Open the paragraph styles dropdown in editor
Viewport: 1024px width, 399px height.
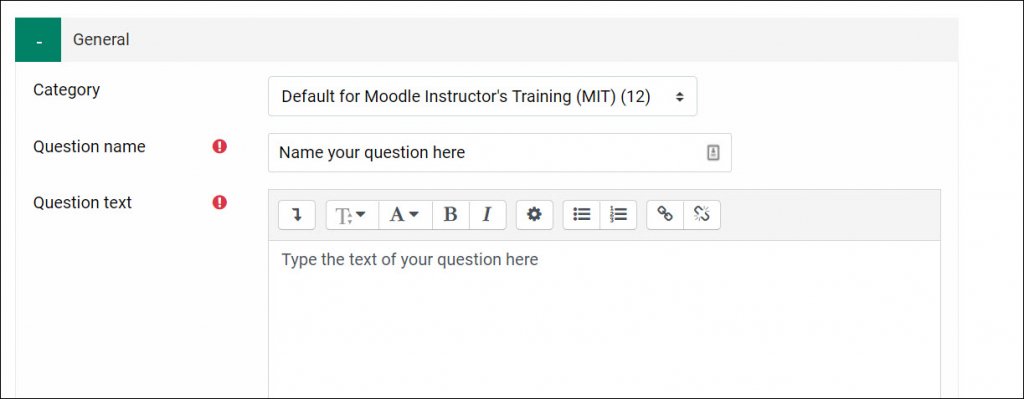tap(353, 215)
